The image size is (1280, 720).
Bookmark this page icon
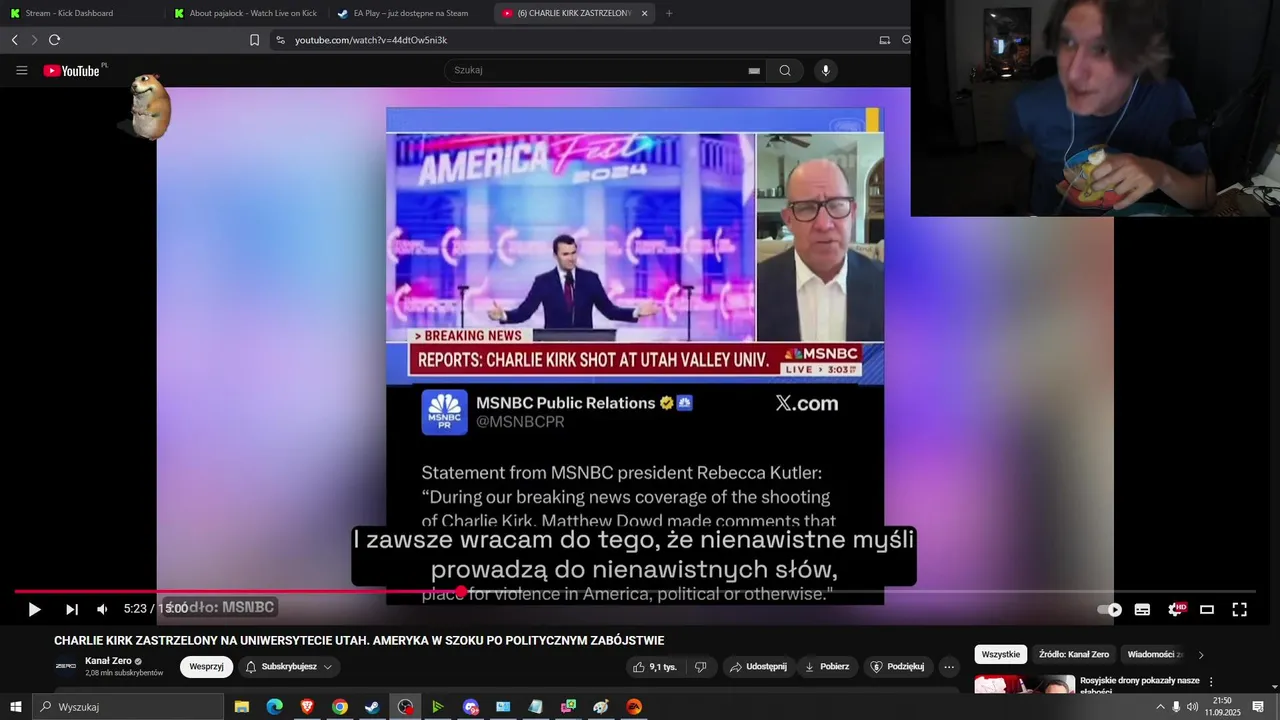point(254,40)
